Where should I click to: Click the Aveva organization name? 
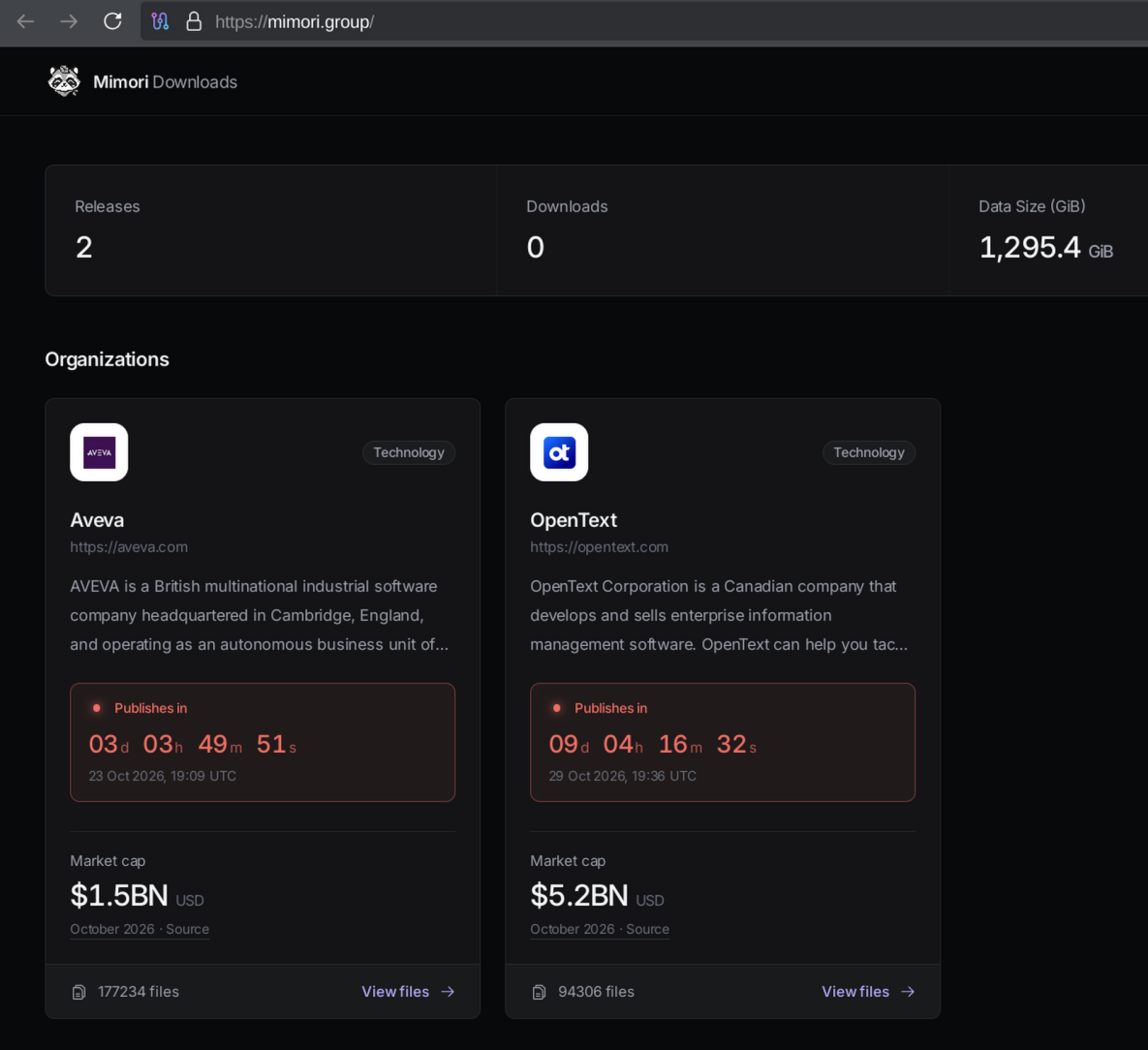[x=98, y=520]
